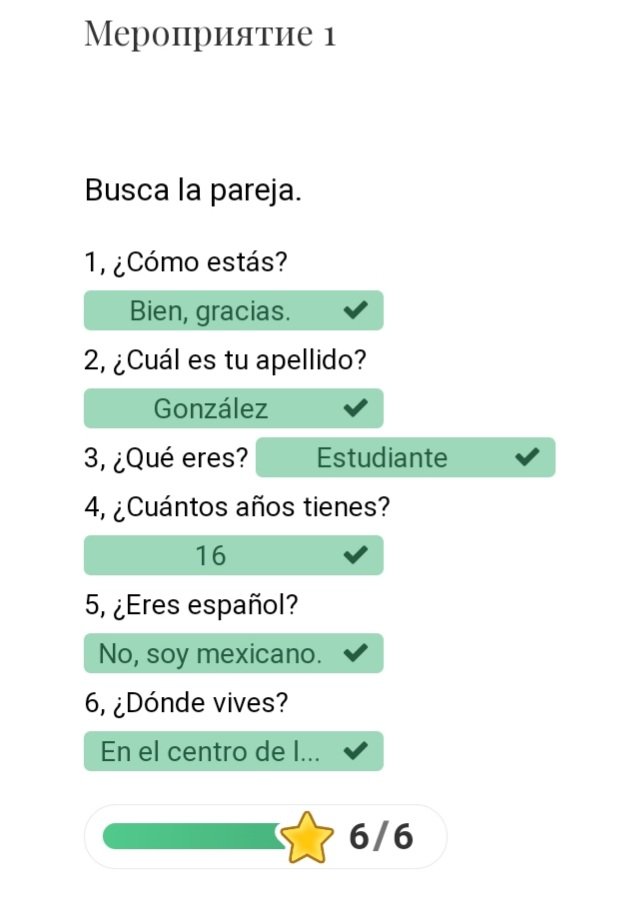
Task: Click the '¿Cuántos años tienes?' question text
Action: click(x=237, y=507)
